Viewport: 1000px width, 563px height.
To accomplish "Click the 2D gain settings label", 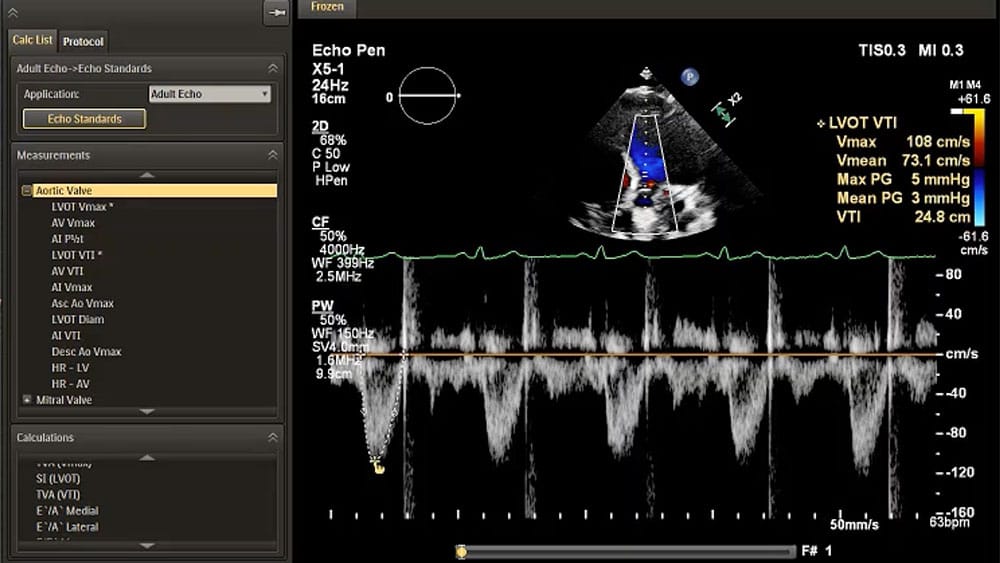I will pos(320,126).
